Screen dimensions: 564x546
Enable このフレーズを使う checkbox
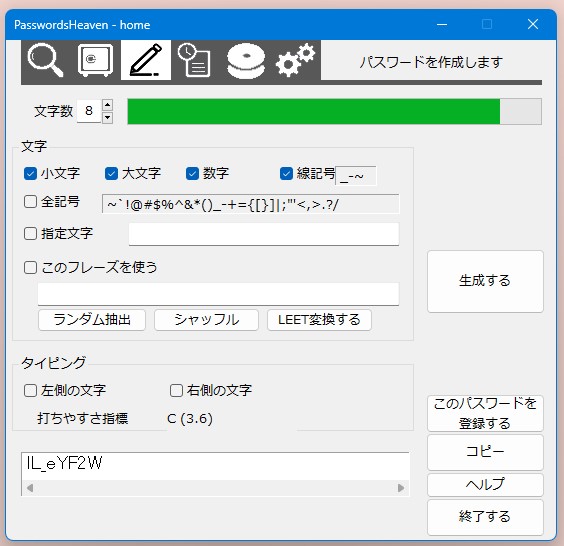click(x=31, y=267)
